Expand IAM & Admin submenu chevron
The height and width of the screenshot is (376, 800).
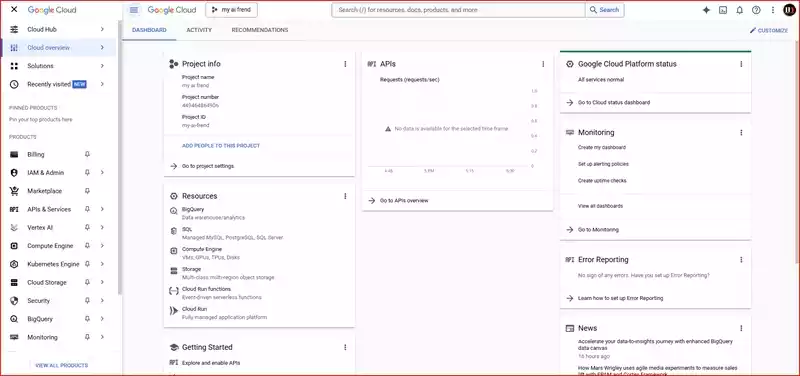tap(102, 172)
